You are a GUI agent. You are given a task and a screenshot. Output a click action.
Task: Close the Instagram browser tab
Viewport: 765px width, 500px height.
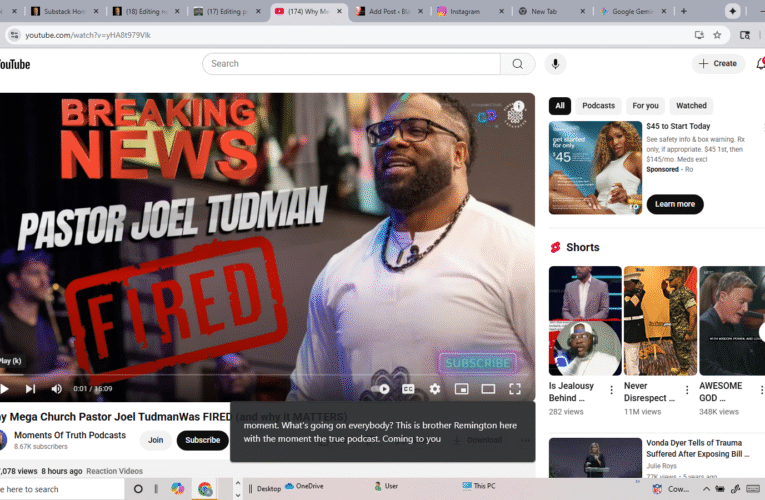coord(501,11)
